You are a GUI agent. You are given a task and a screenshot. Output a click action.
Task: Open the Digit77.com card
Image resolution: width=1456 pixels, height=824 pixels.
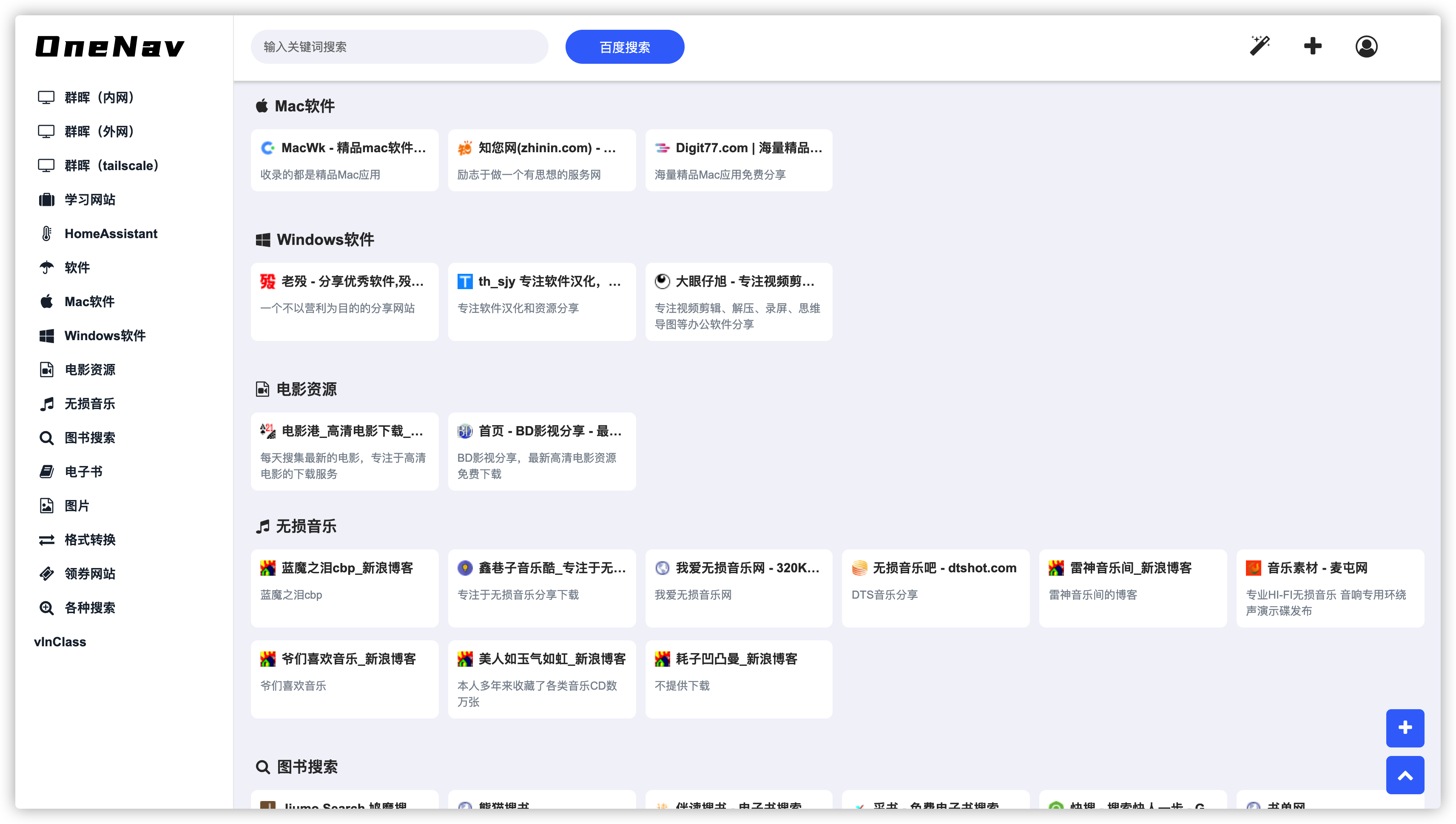point(739,160)
